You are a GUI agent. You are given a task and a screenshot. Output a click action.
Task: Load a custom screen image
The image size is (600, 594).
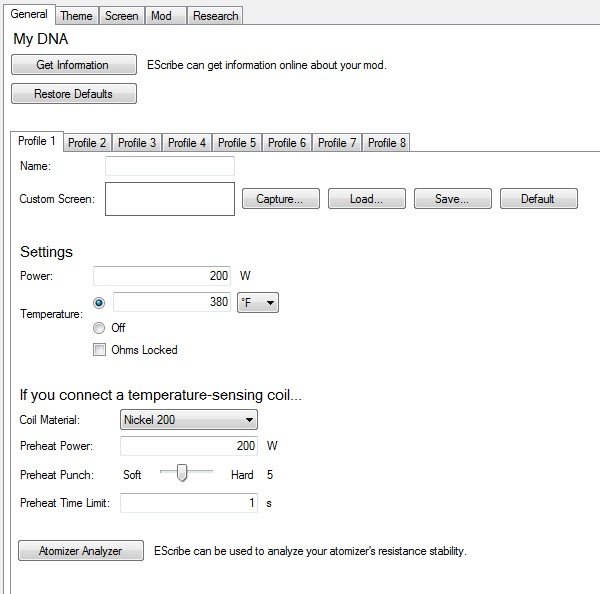click(x=367, y=199)
